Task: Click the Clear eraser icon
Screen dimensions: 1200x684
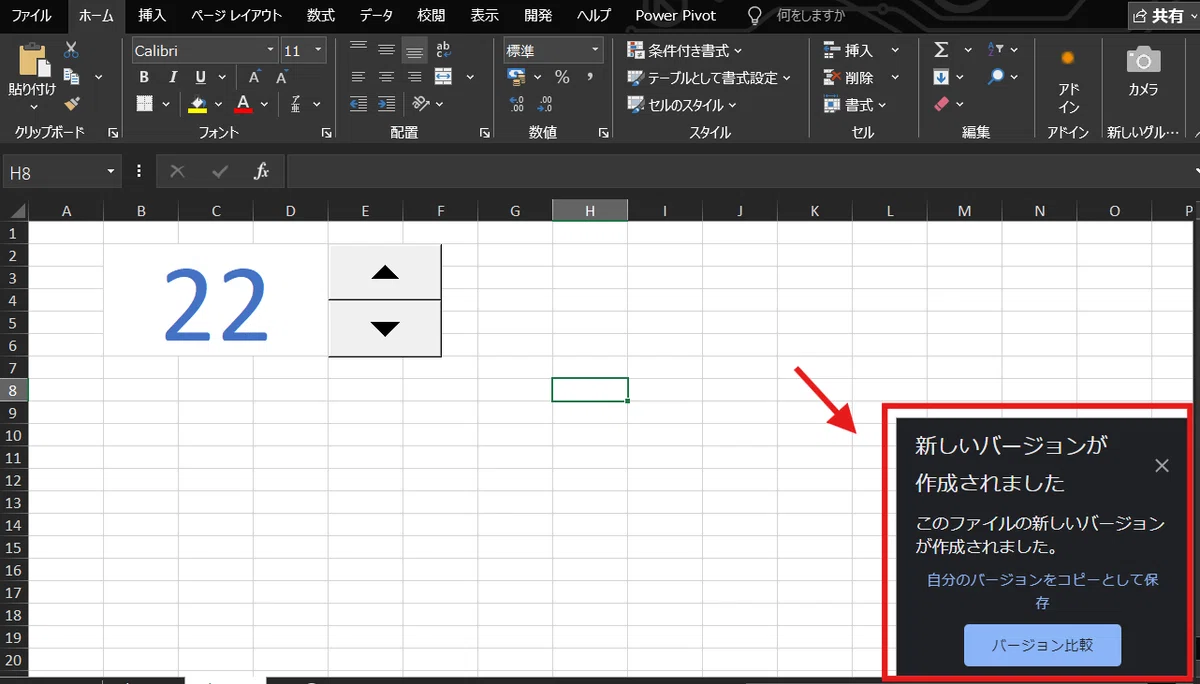Action: tap(941, 103)
